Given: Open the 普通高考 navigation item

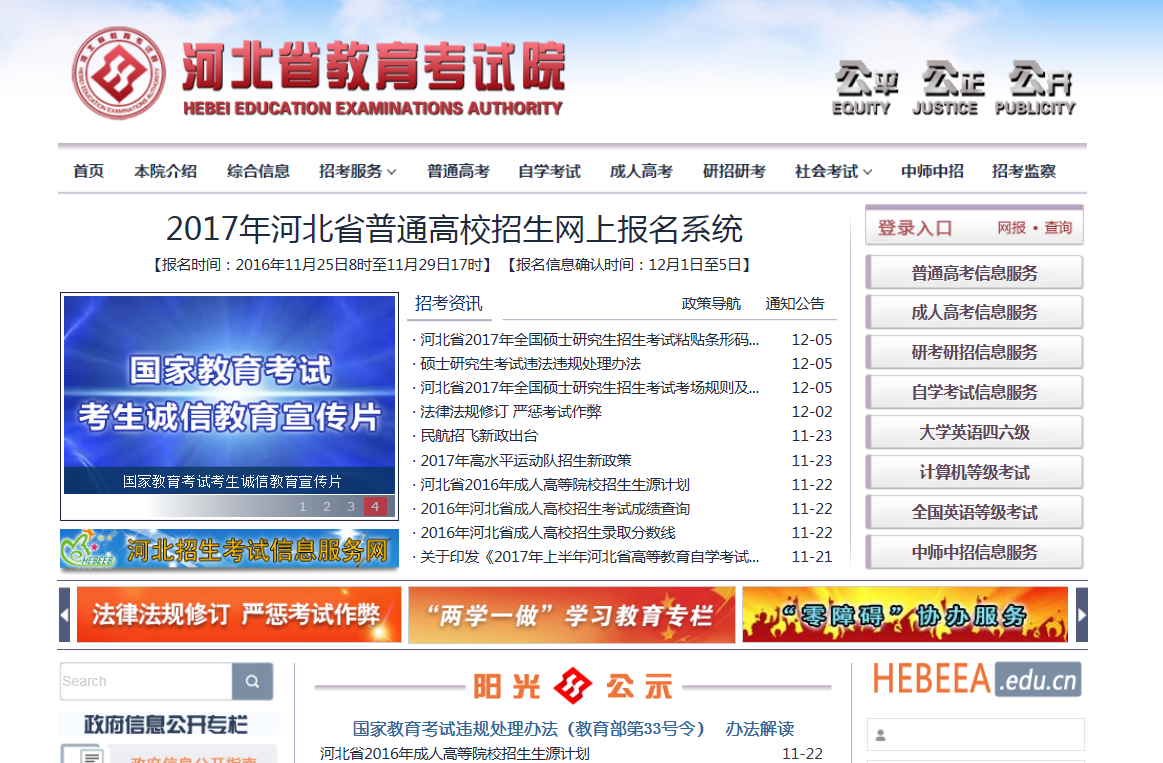Looking at the screenshot, I should point(458,171).
